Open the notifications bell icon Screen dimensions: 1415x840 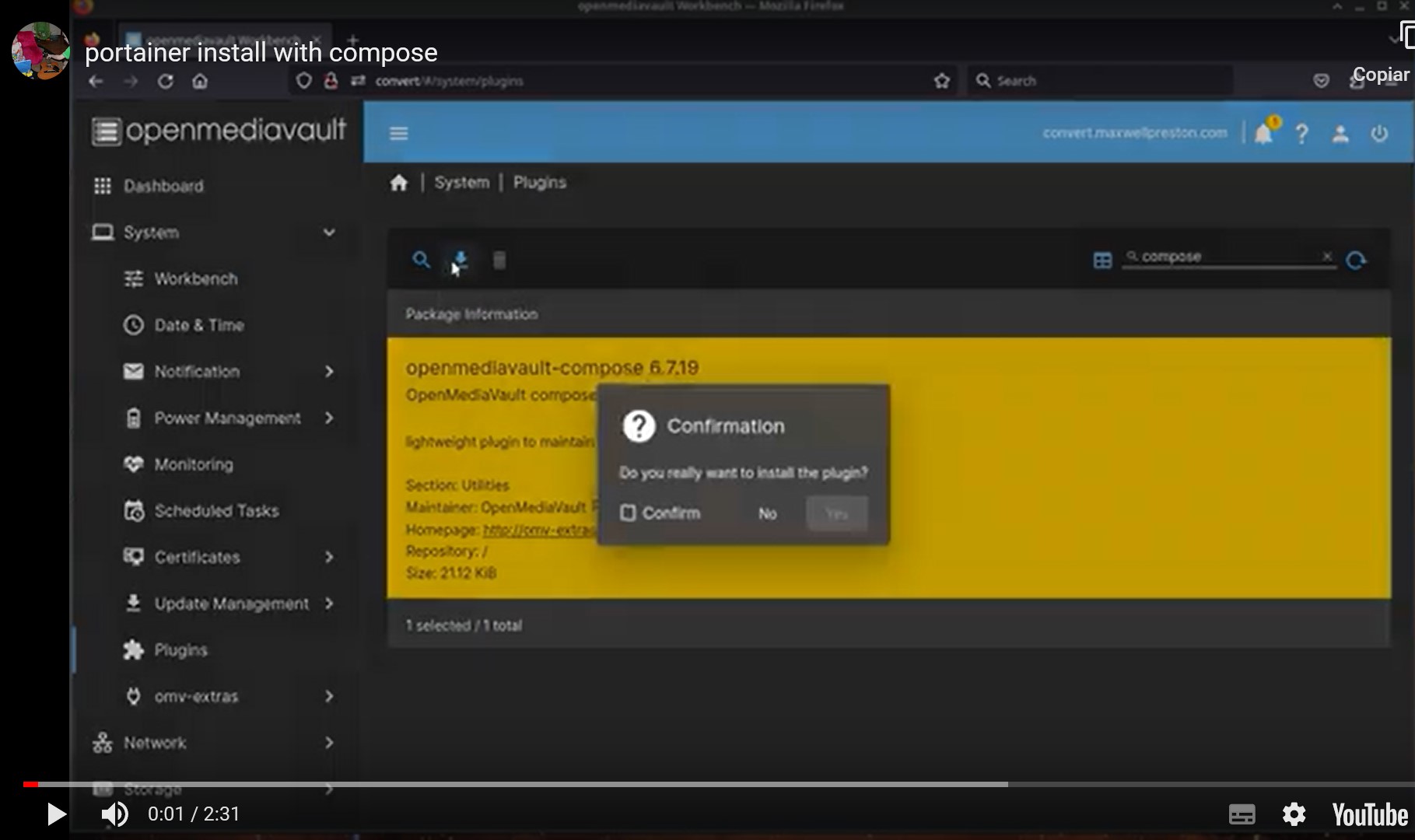click(1263, 134)
